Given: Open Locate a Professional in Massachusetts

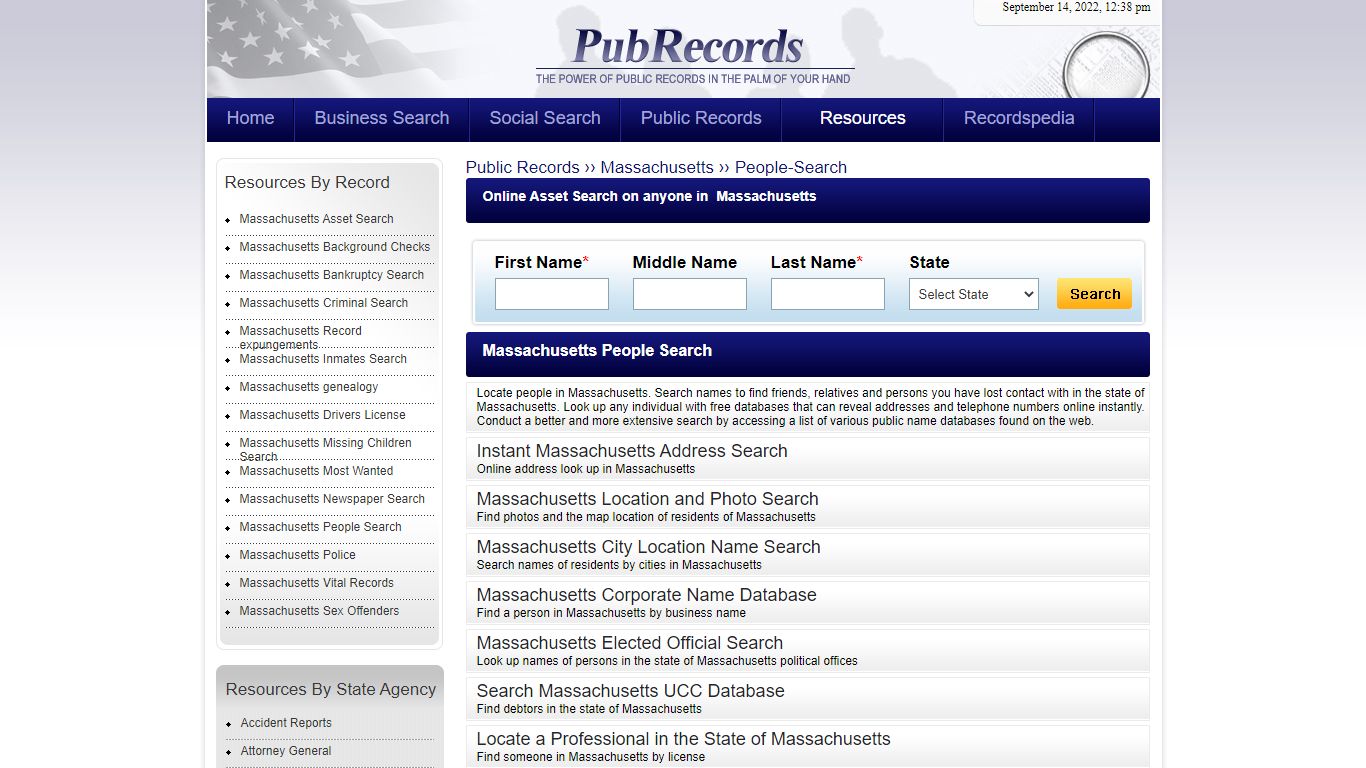Looking at the screenshot, I should tap(684, 739).
